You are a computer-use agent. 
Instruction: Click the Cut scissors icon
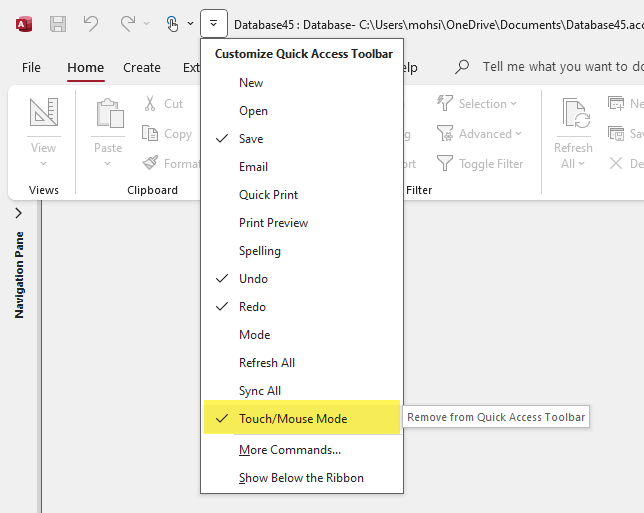point(150,103)
